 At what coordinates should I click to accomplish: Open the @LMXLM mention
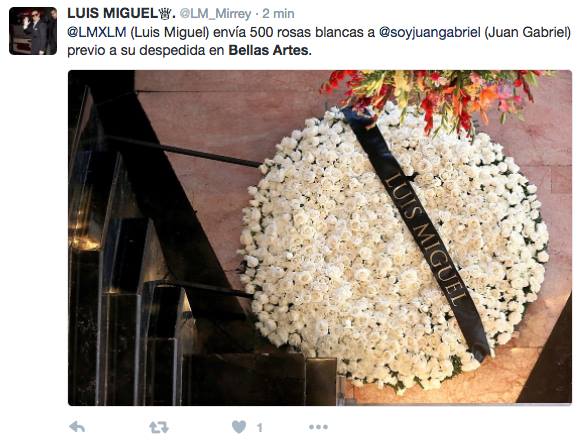point(97,32)
